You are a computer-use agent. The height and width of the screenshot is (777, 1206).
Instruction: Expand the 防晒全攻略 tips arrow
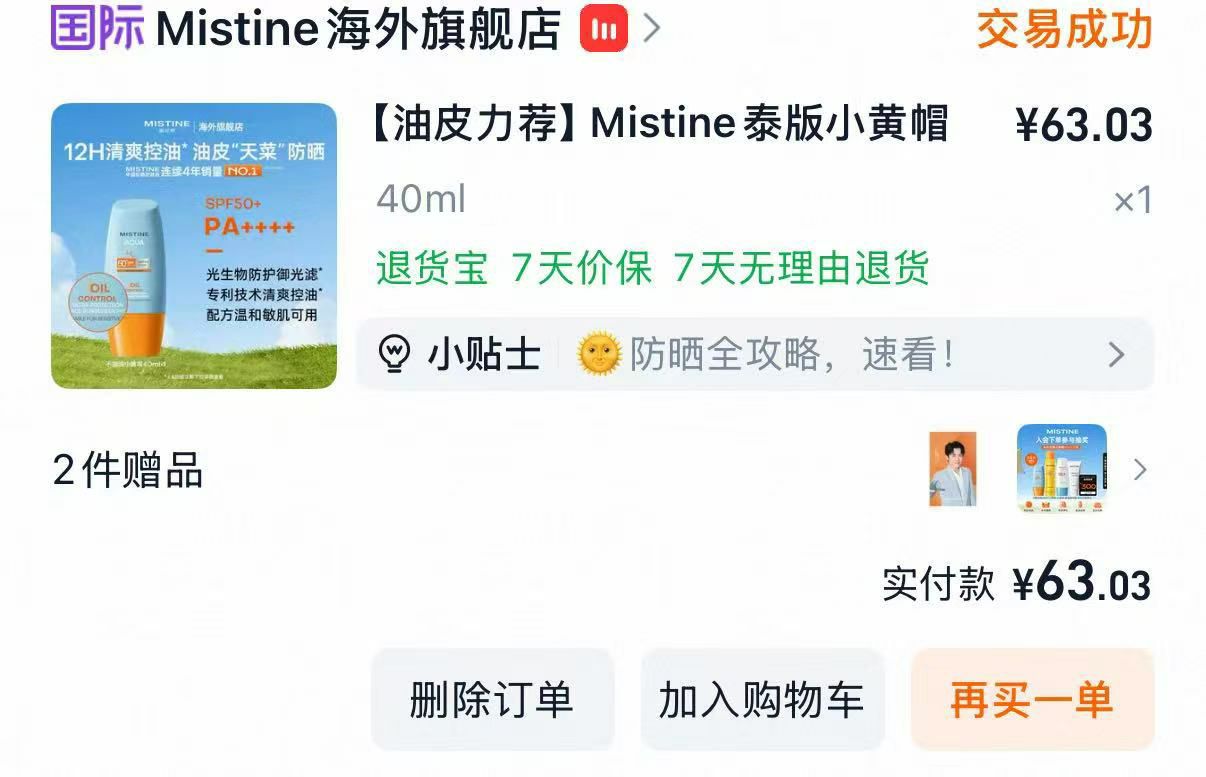point(1116,354)
